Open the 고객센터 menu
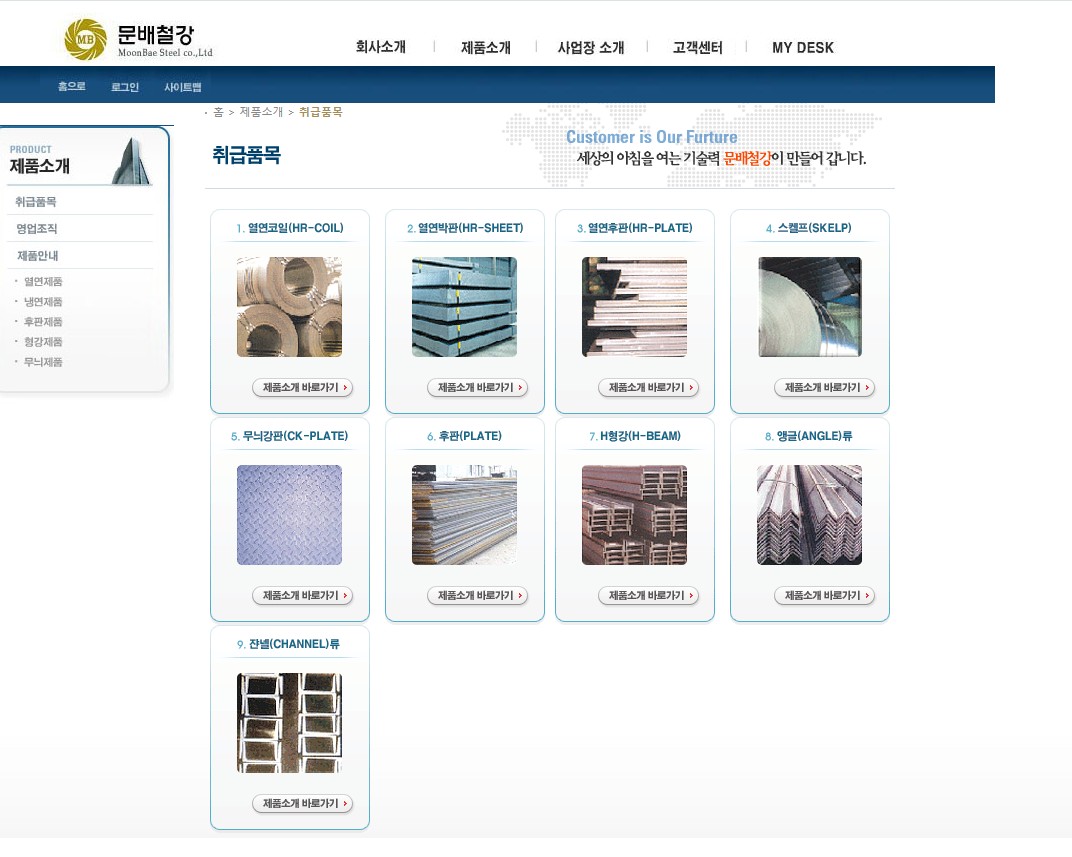Screen dimensions: 1072x857 pos(697,47)
